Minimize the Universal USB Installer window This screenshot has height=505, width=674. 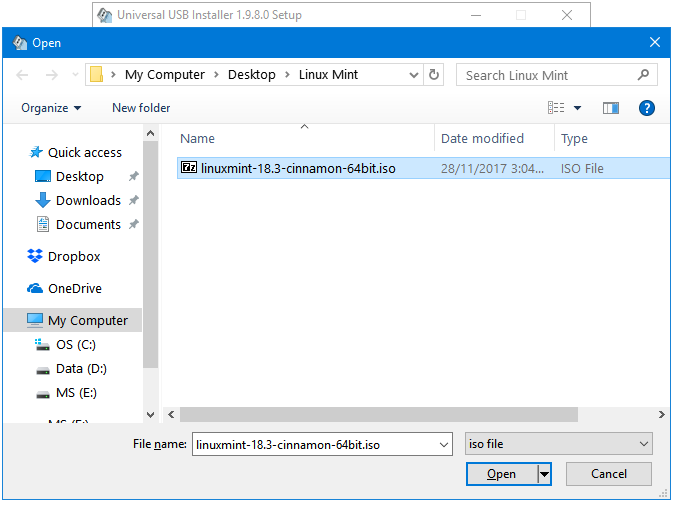coord(476,15)
